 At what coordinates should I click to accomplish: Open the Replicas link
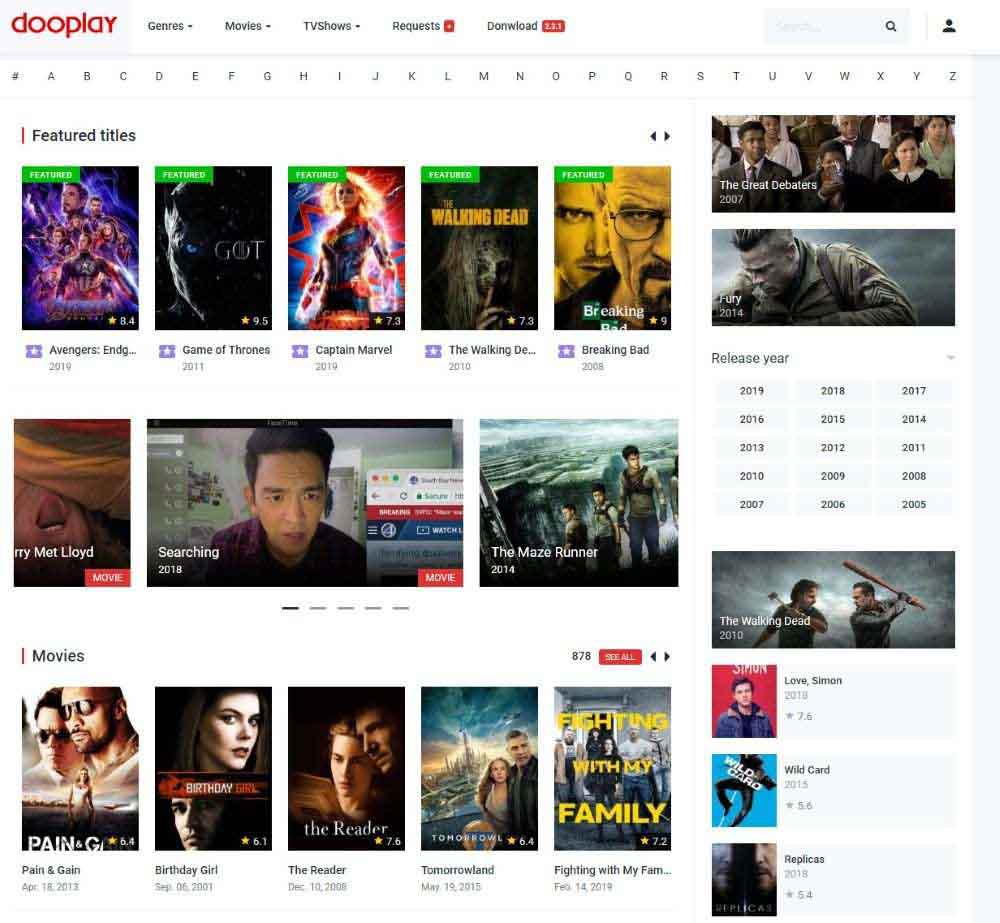pyautogui.click(x=804, y=859)
